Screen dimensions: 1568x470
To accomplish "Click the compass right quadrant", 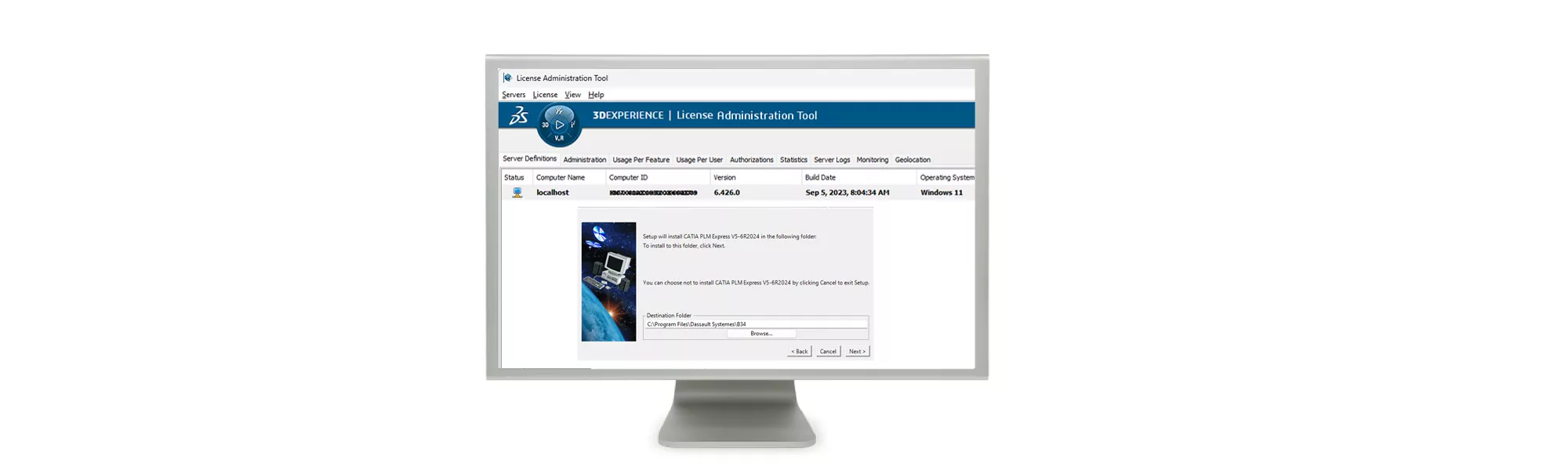I will coord(573,125).
